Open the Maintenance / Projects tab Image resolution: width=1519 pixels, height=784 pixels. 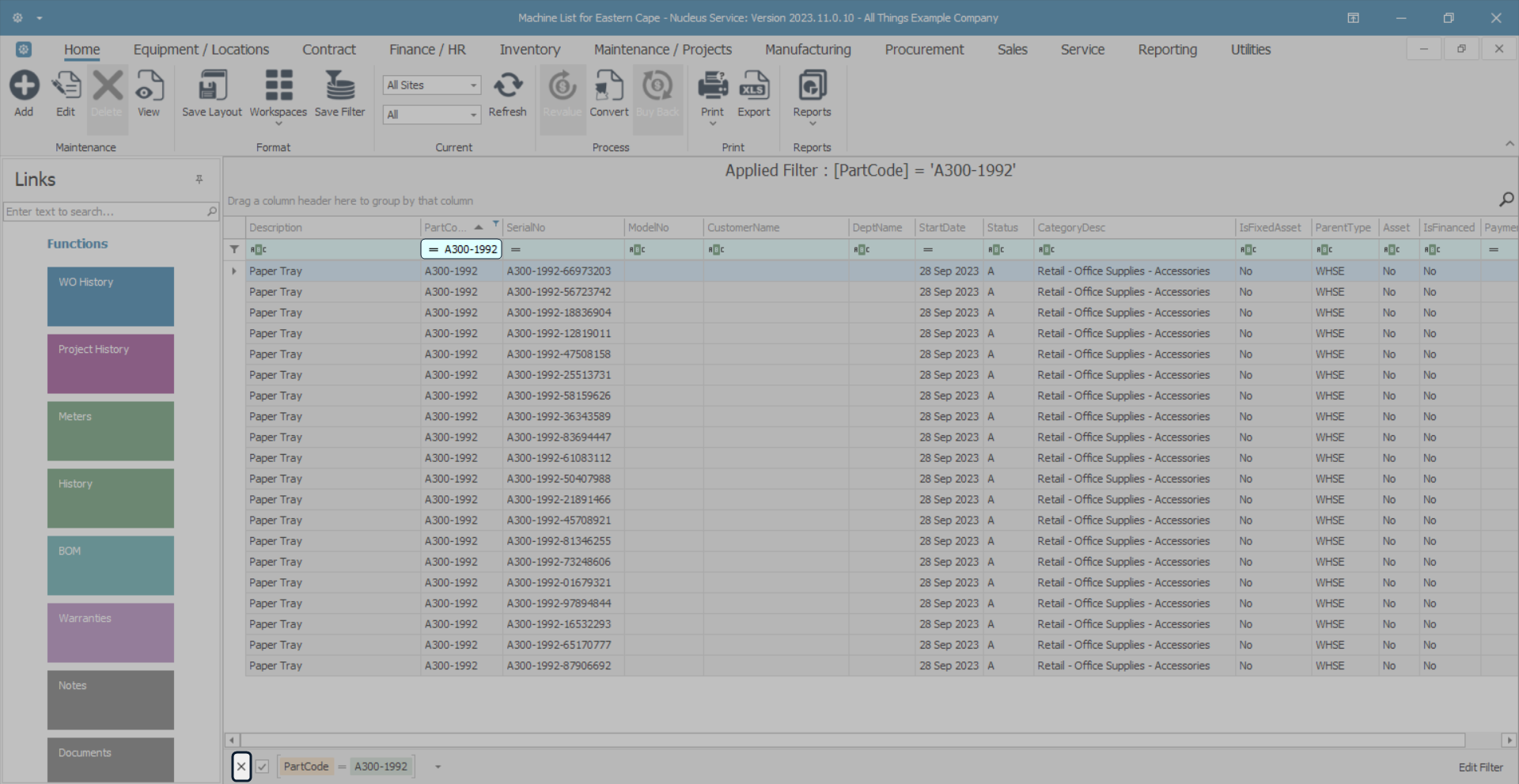click(663, 50)
